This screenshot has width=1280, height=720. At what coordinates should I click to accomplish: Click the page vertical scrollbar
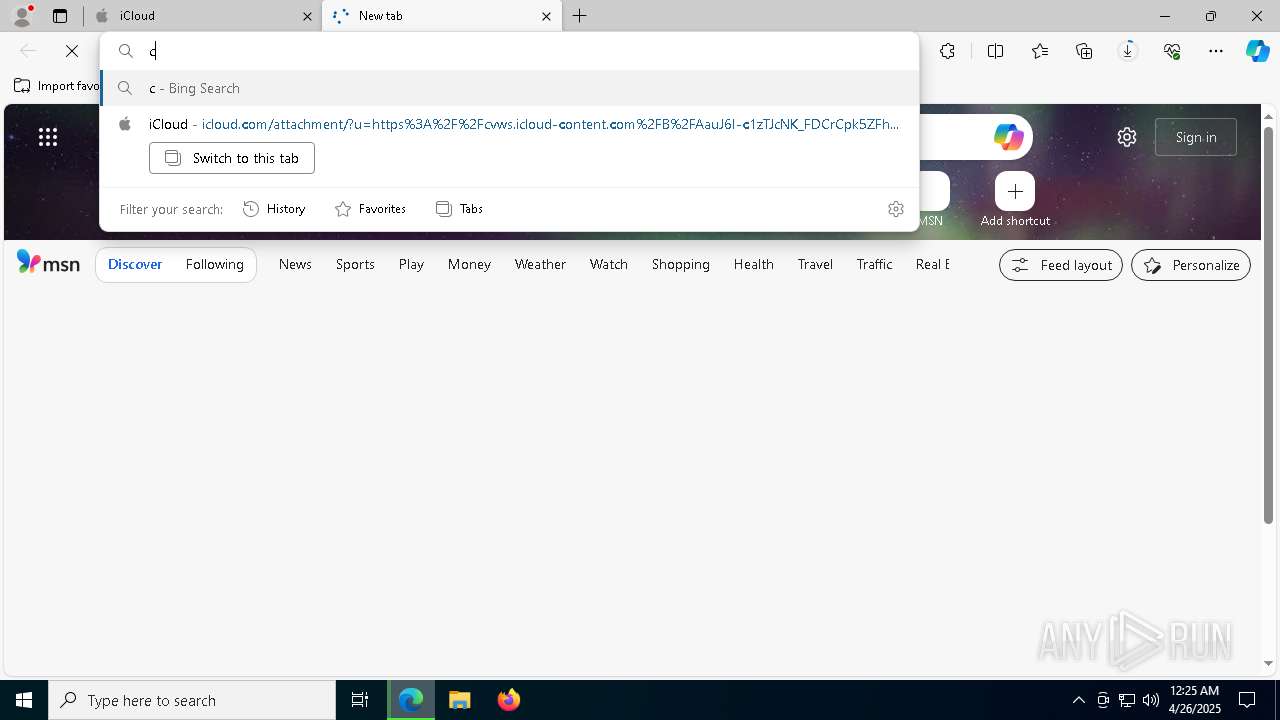pos(1269,325)
